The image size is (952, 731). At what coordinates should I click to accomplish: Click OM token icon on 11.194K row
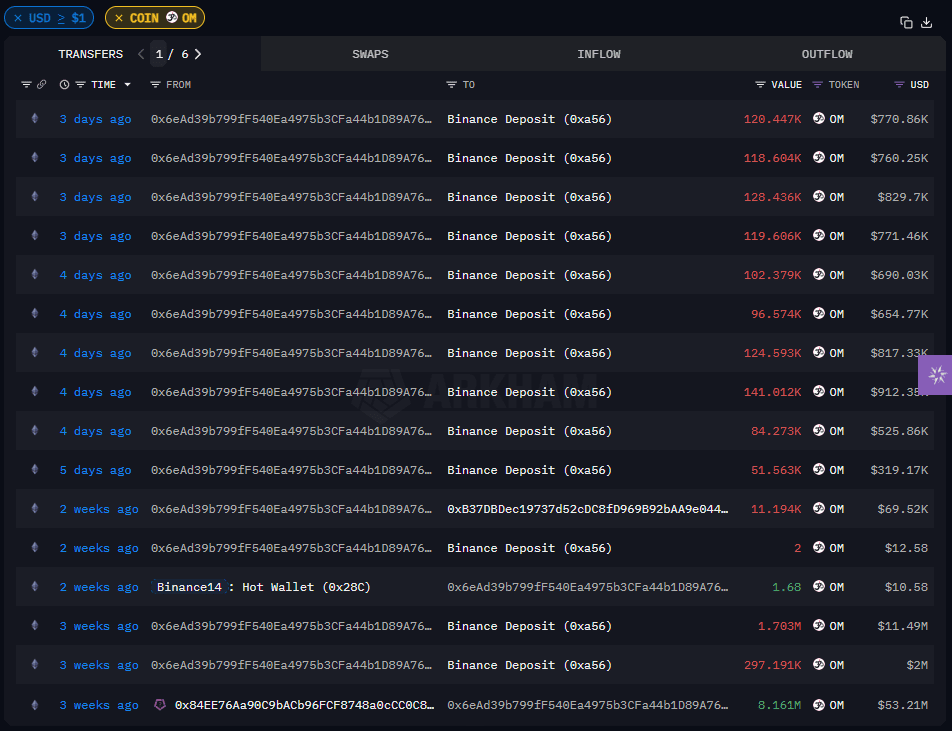coord(819,508)
